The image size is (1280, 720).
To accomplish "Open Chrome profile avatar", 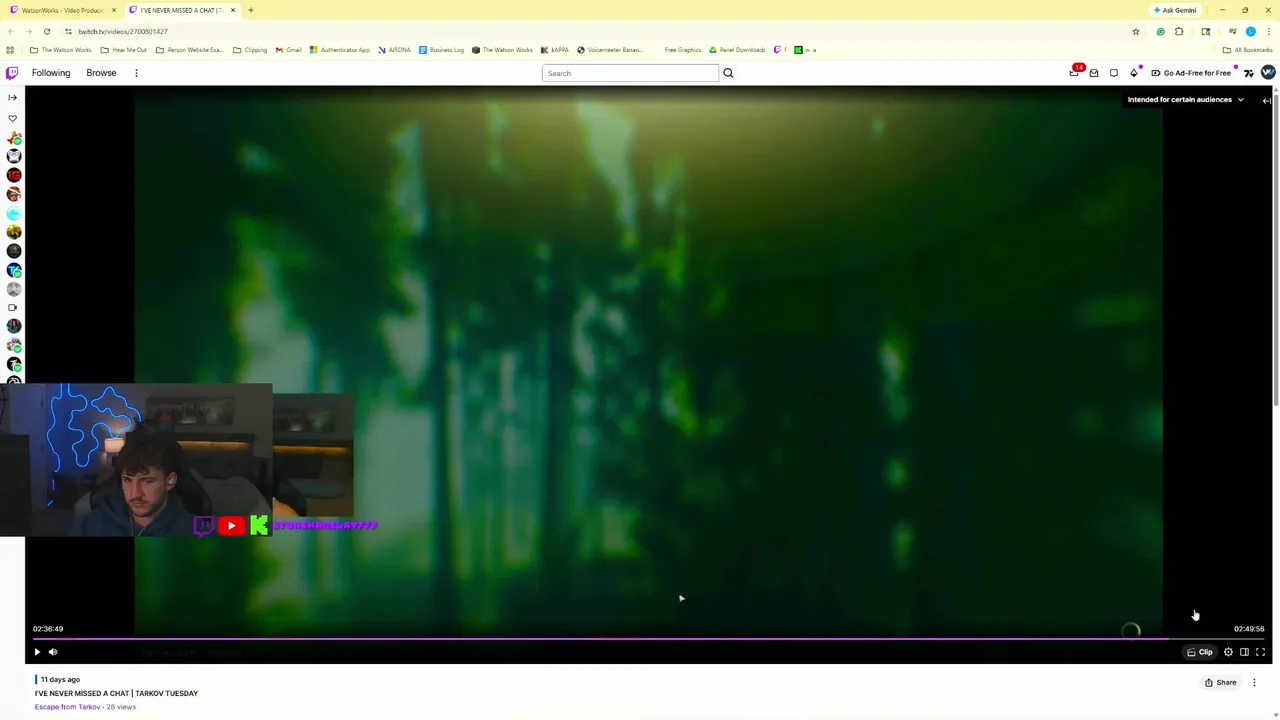I will (x=1250, y=31).
